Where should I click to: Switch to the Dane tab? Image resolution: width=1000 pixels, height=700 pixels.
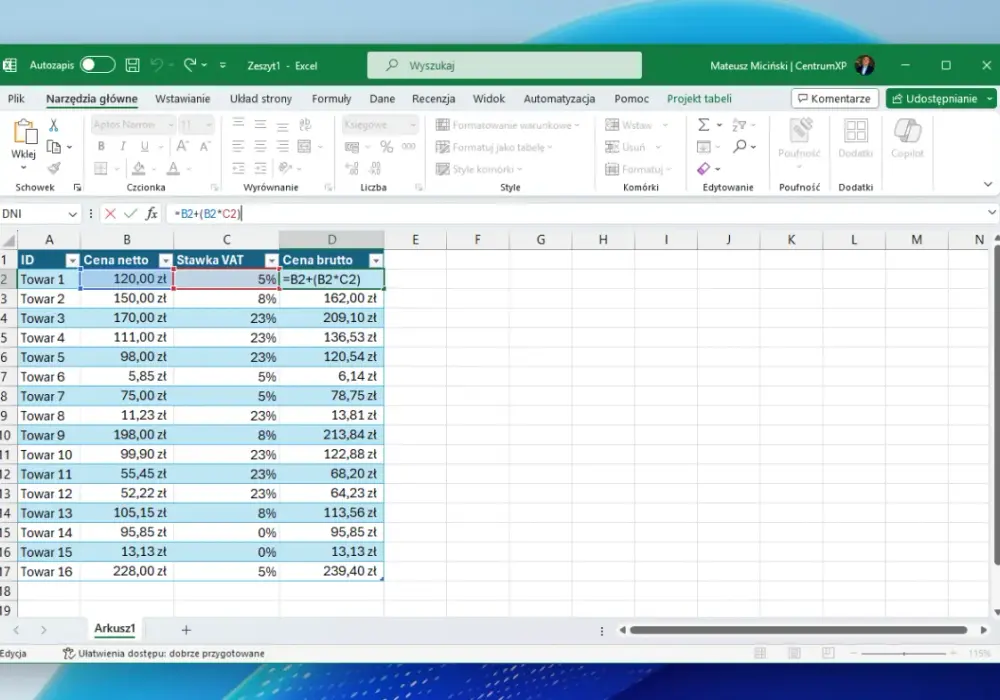[x=382, y=99]
